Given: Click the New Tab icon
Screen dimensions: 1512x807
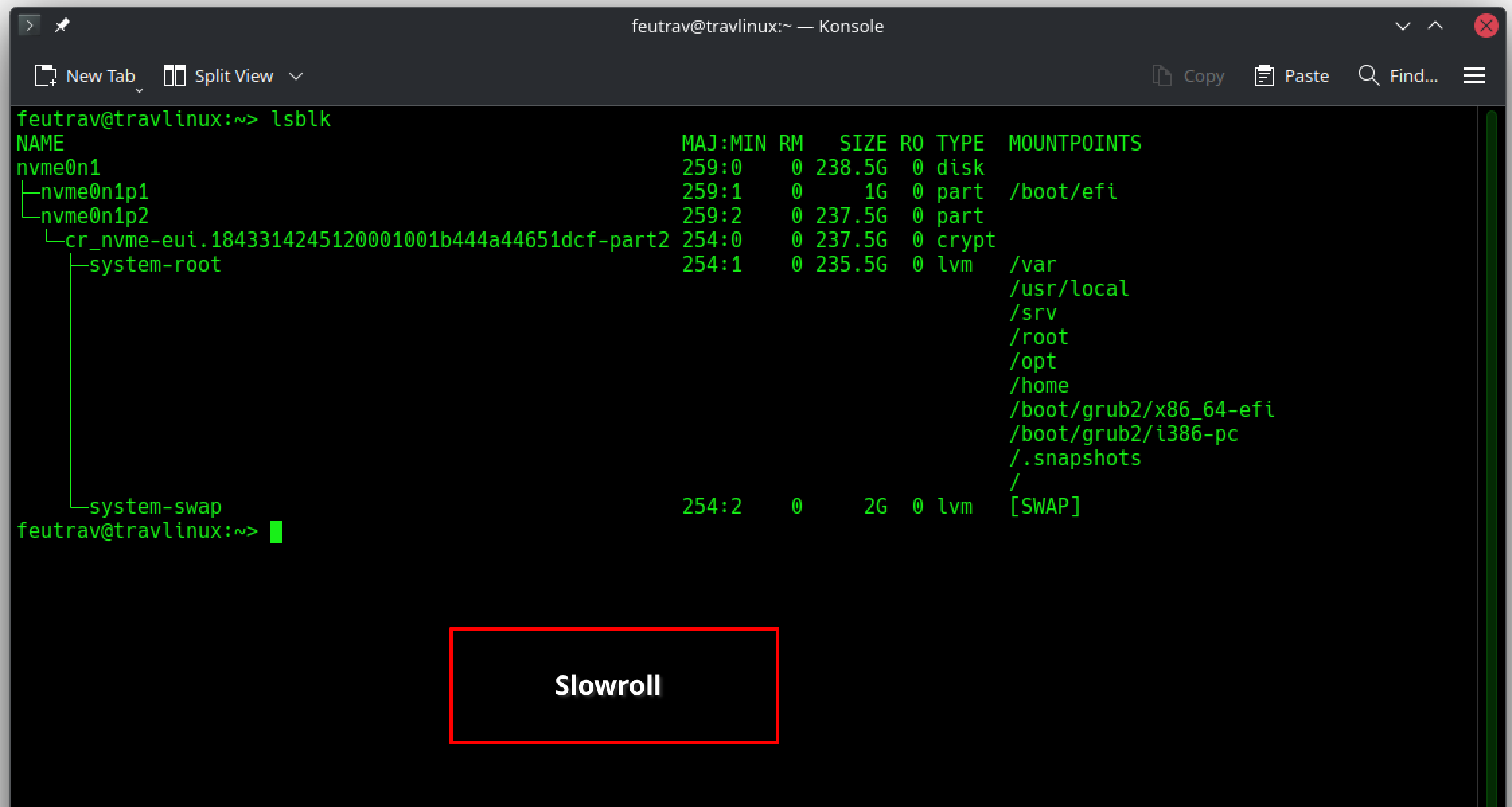Looking at the screenshot, I should 46,76.
